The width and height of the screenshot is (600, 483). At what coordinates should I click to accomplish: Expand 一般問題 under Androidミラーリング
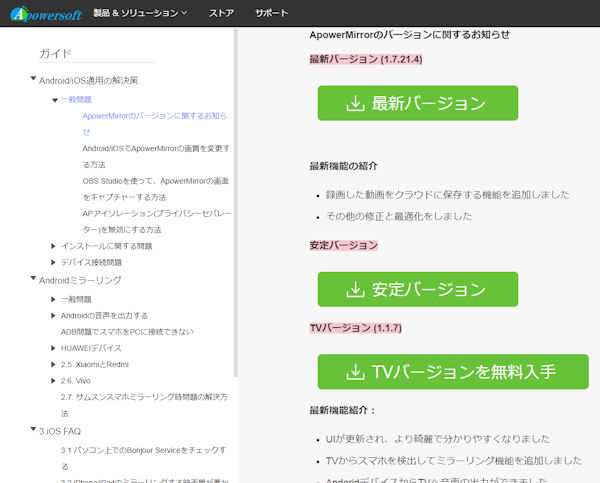pos(53,299)
